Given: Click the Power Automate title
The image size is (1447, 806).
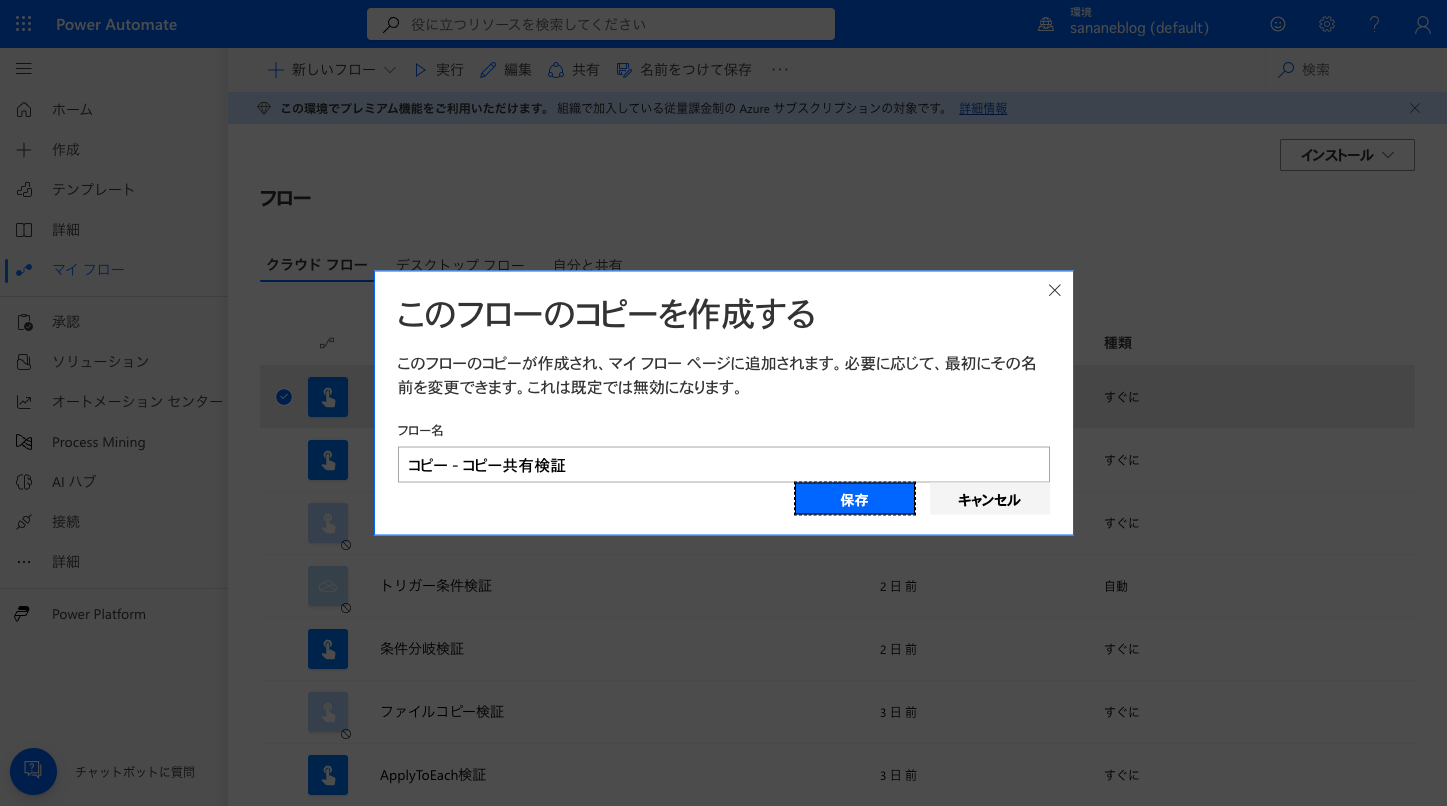Looking at the screenshot, I should click(x=116, y=24).
